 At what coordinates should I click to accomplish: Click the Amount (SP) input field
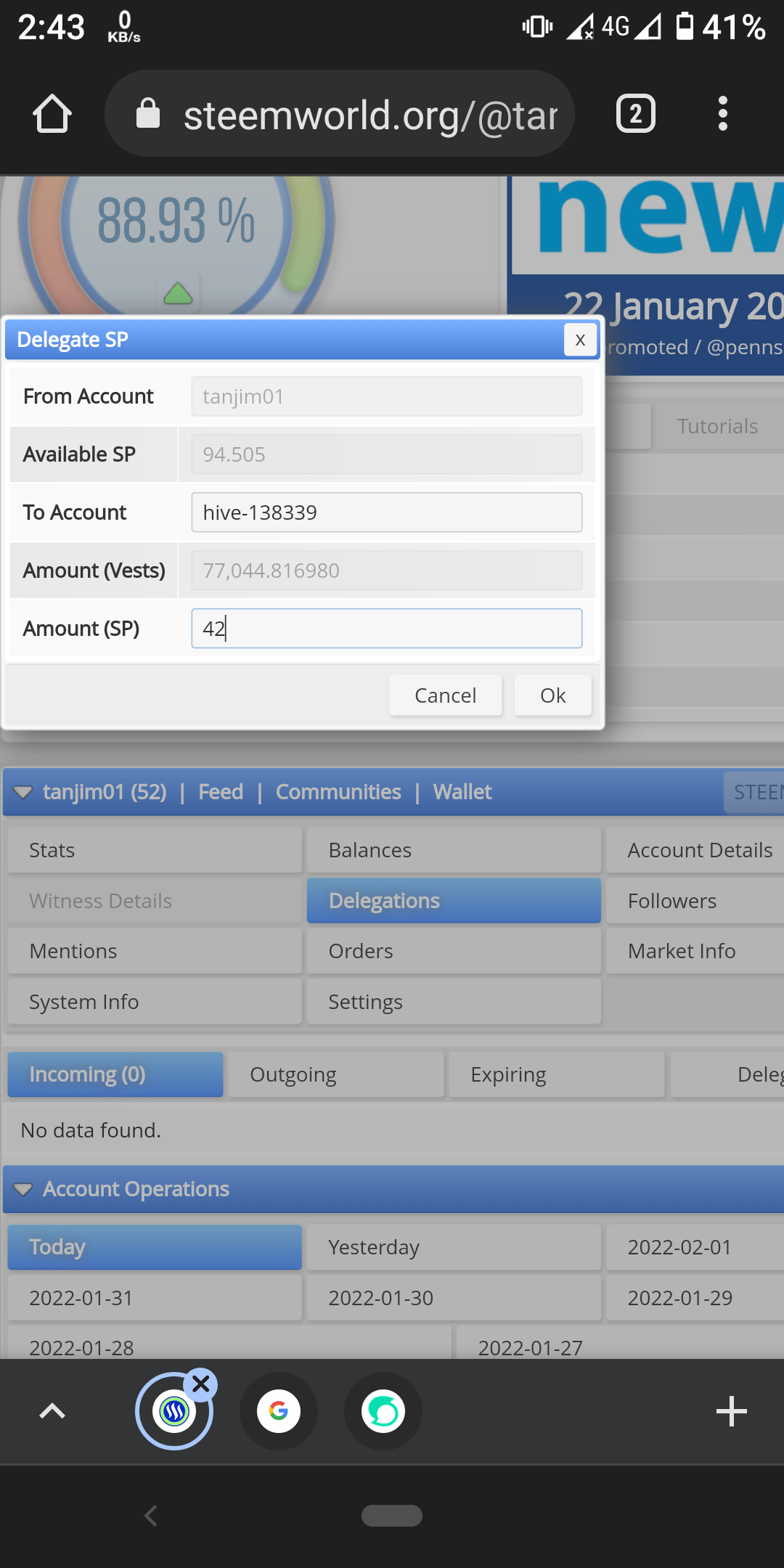pos(387,629)
